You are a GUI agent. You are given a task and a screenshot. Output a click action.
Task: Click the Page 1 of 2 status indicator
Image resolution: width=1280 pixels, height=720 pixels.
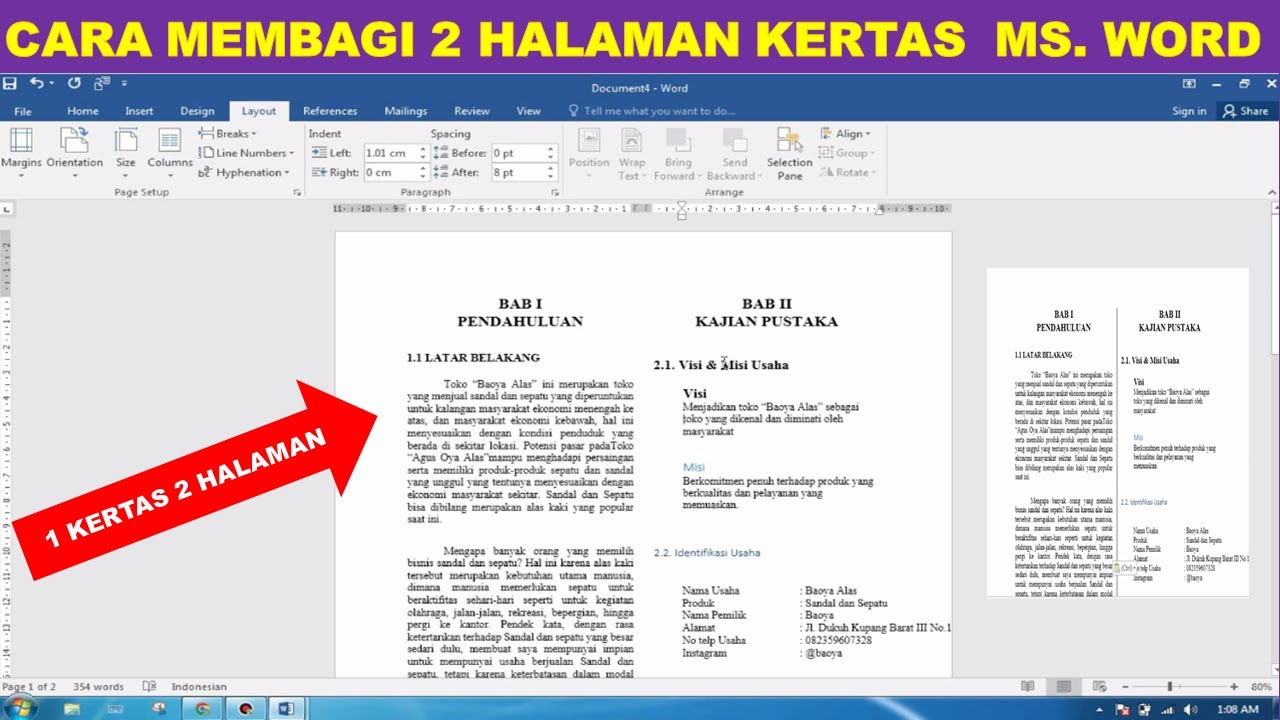(x=29, y=687)
